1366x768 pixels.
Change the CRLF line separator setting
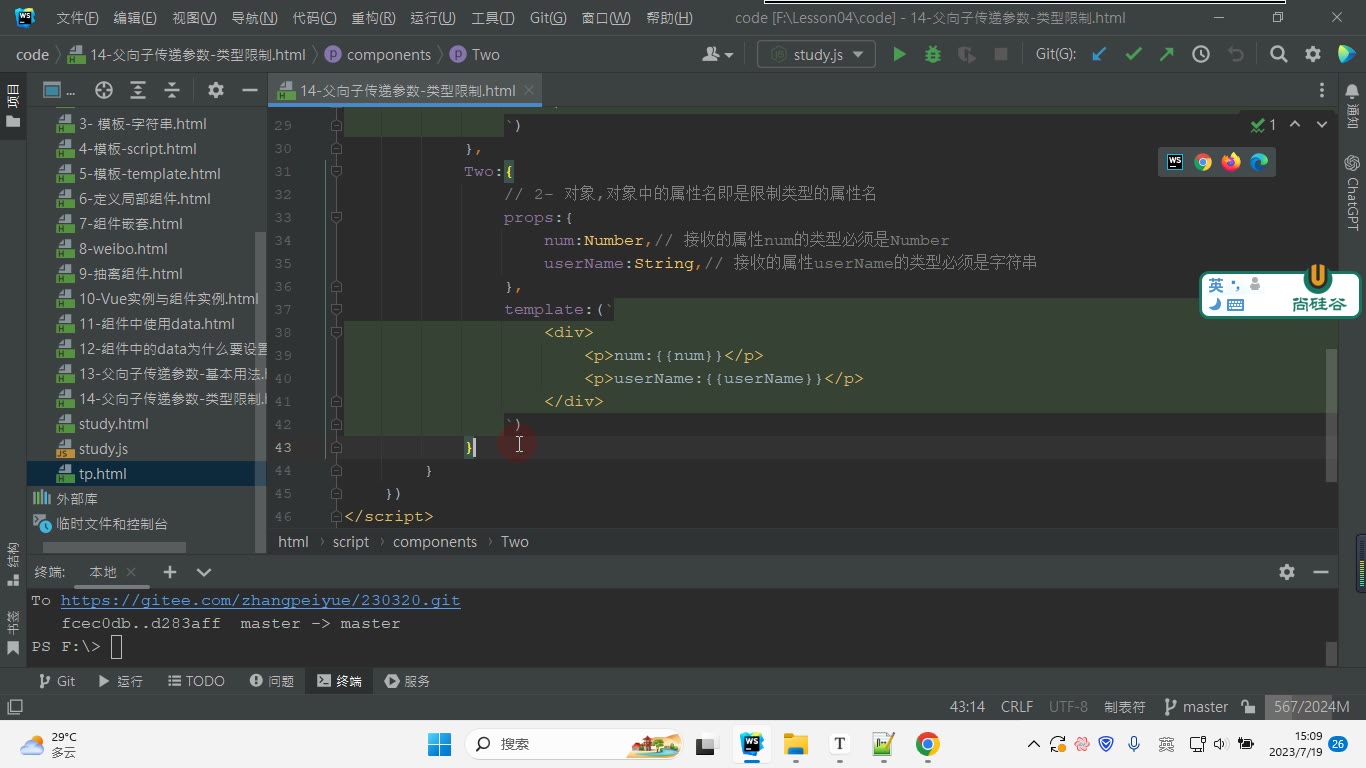(x=1017, y=707)
